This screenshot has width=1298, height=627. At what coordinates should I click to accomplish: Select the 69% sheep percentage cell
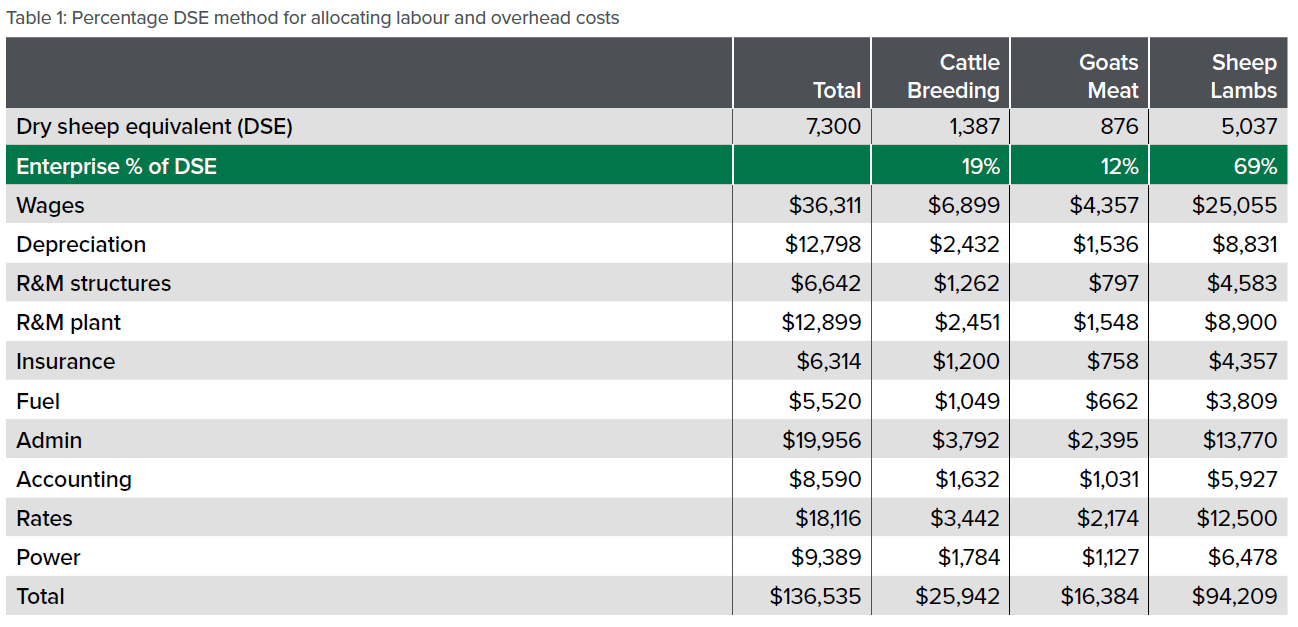1255,166
